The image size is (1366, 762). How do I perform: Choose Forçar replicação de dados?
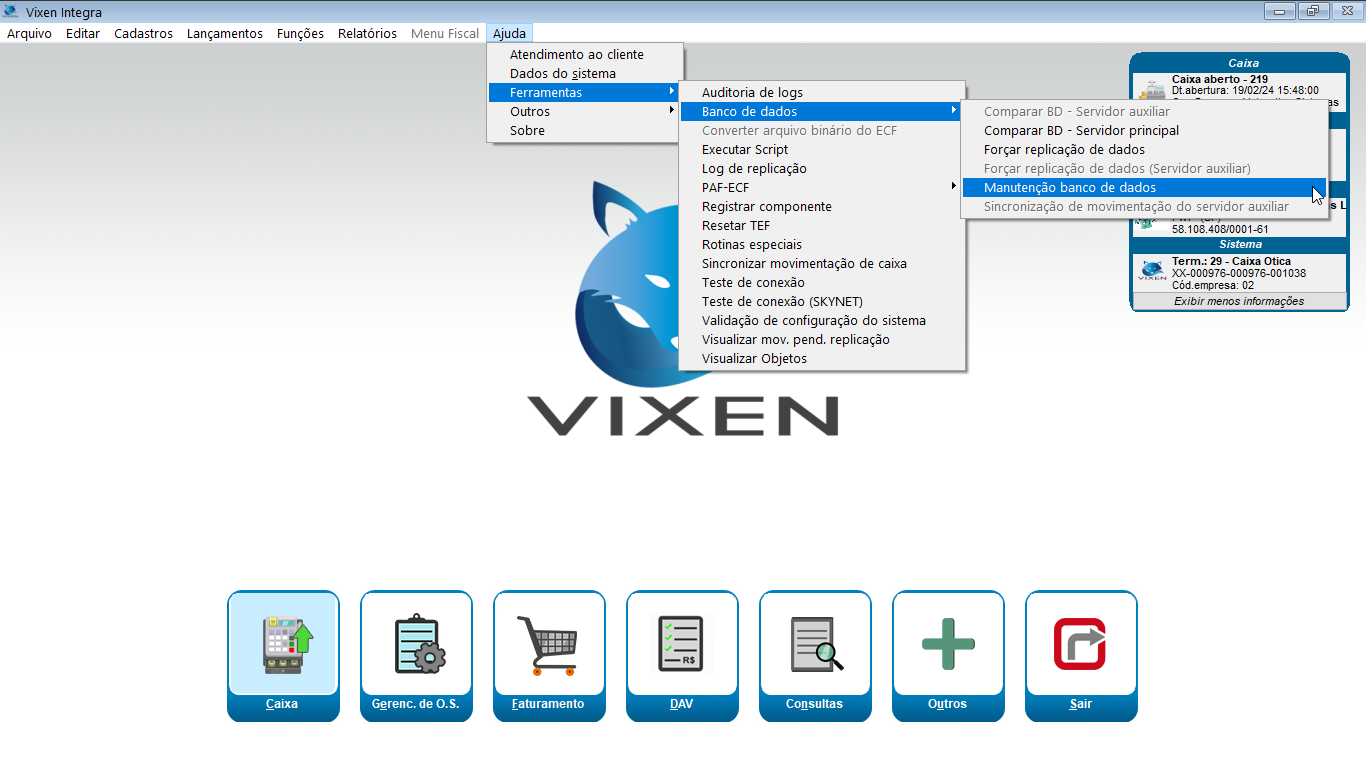(1064, 150)
